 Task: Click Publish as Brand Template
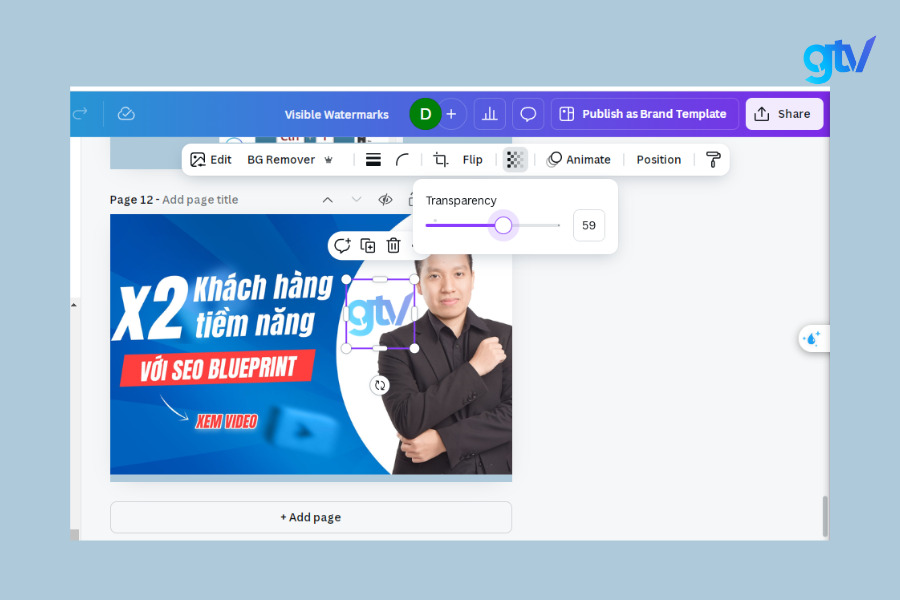(x=644, y=114)
